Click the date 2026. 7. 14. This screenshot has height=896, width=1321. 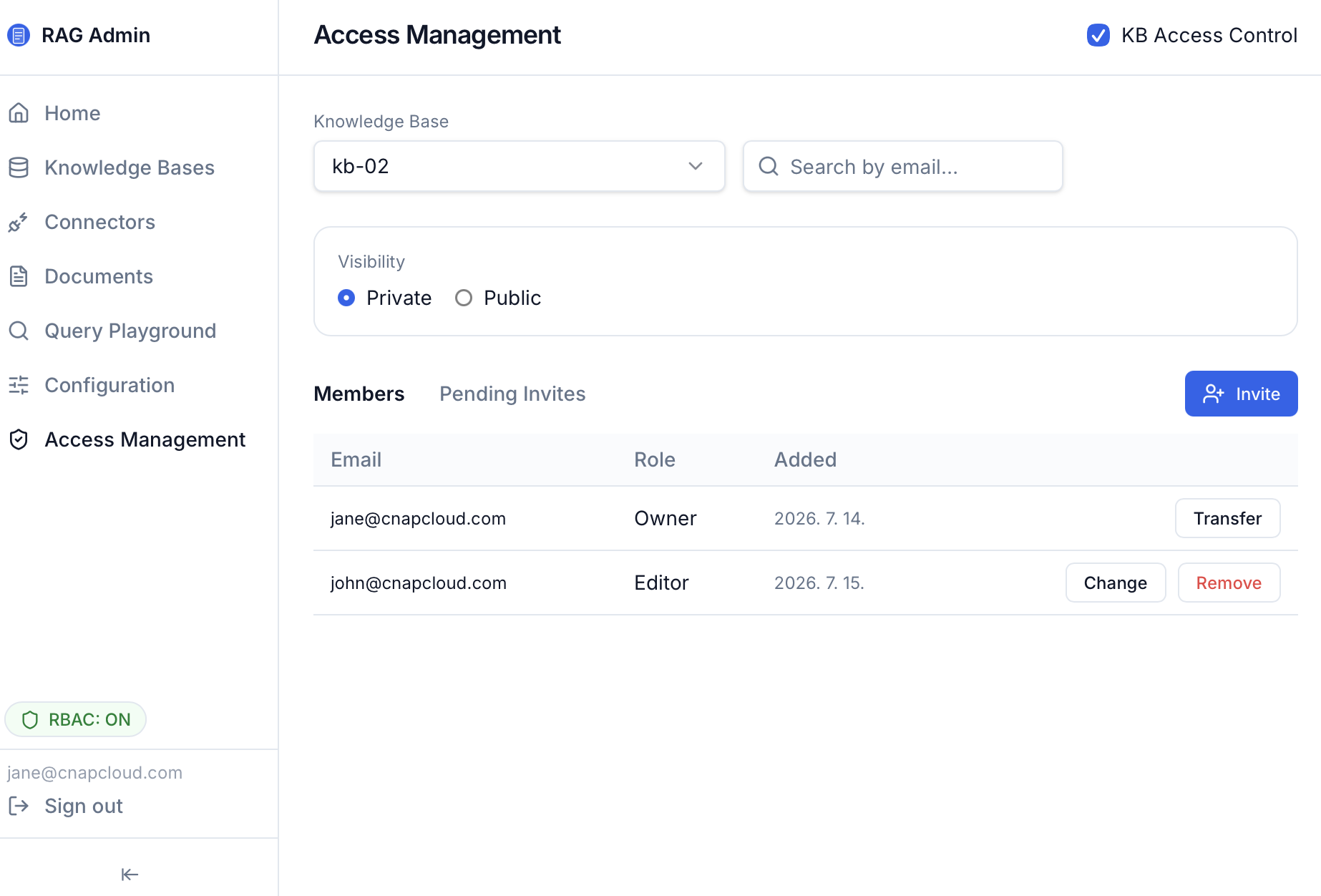pos(819,518)
